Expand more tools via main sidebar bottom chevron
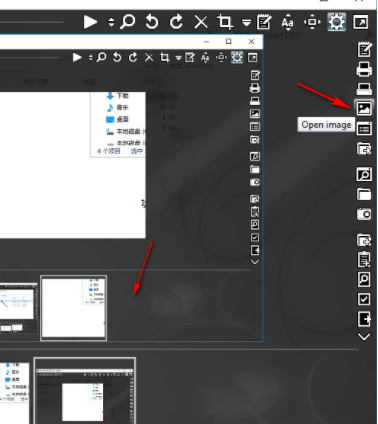The image size is (378, 424). pyautogui.click(x=364, y=337)
